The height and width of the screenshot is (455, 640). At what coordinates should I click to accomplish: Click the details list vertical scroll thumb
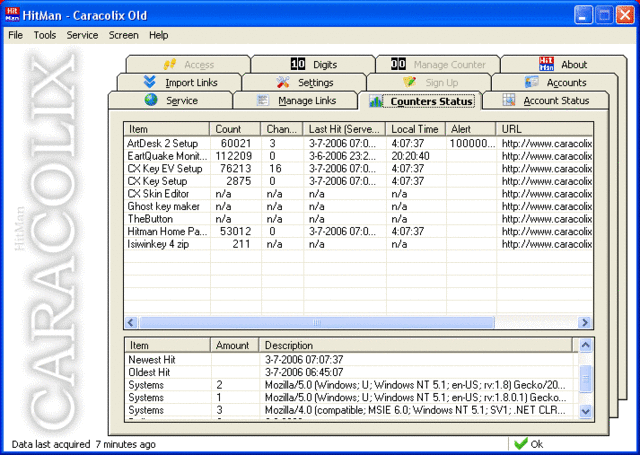(585, 379)
